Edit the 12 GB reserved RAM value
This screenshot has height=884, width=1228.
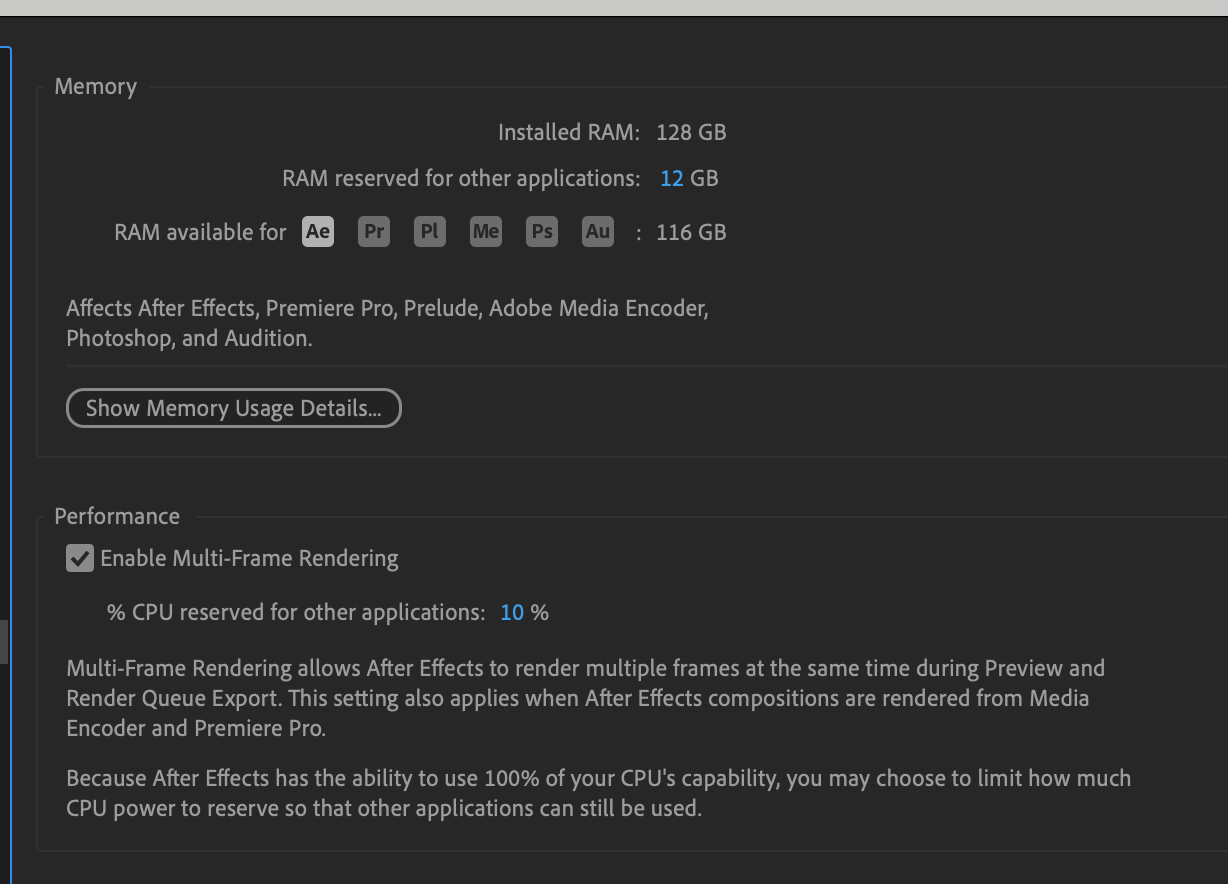click(x=670, y=177)
